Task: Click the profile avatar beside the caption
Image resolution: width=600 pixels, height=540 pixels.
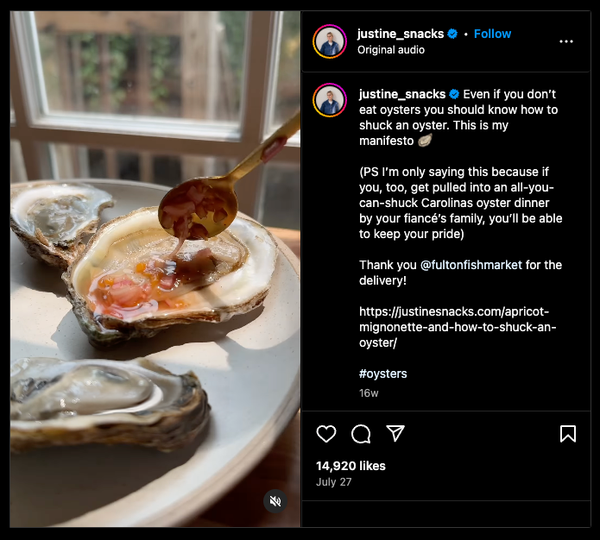Action: point(330,100)
